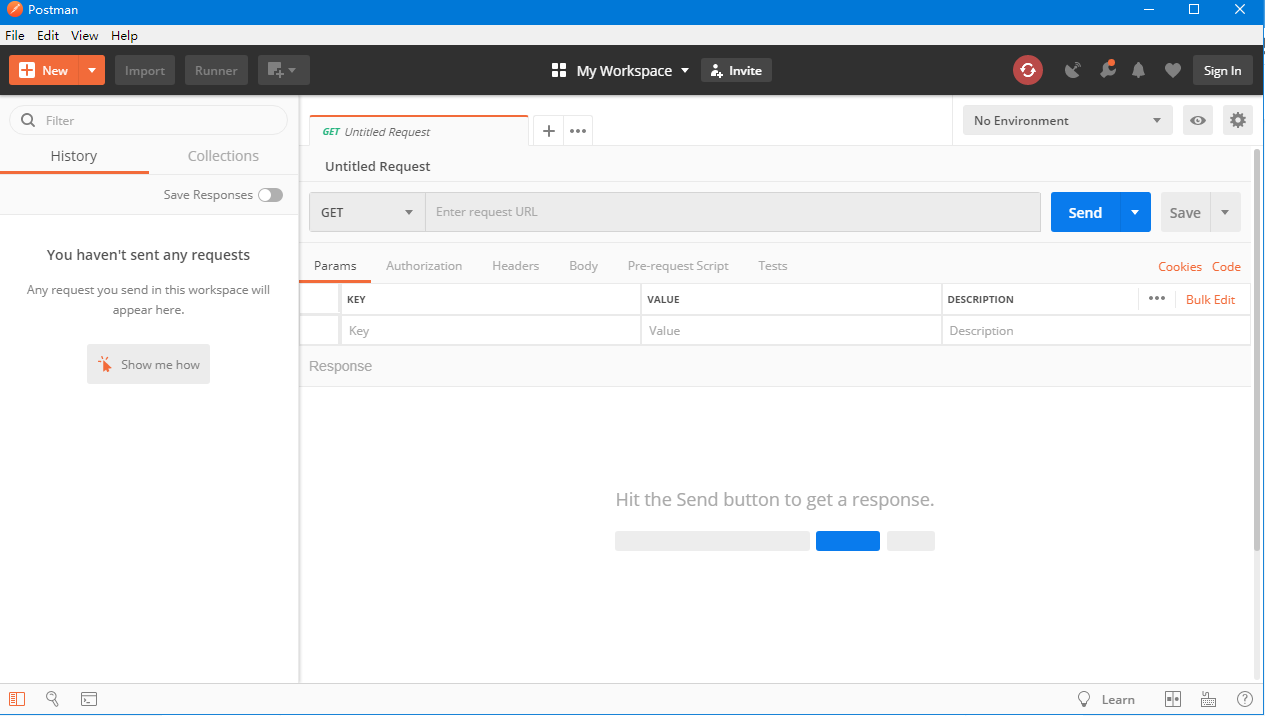Open the HTTP method GET dropdown
The height and width of the screenshot is (716, 1265).
(x=367, y=212)
